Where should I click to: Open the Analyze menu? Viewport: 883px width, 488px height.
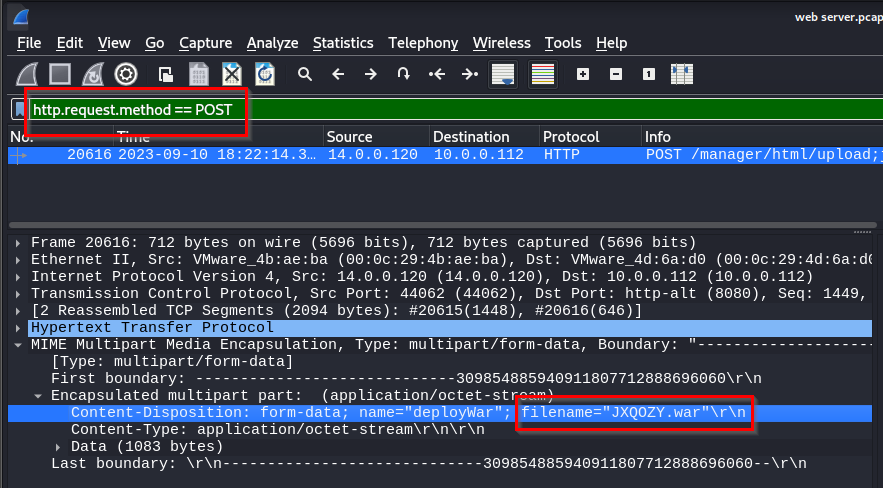(272, 43)
